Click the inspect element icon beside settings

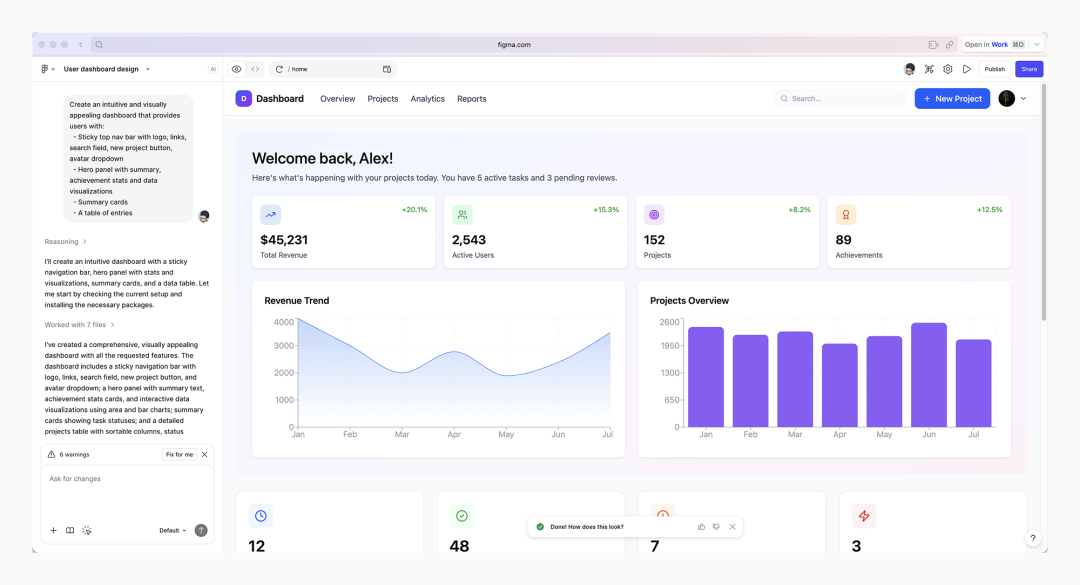[929, 69]
